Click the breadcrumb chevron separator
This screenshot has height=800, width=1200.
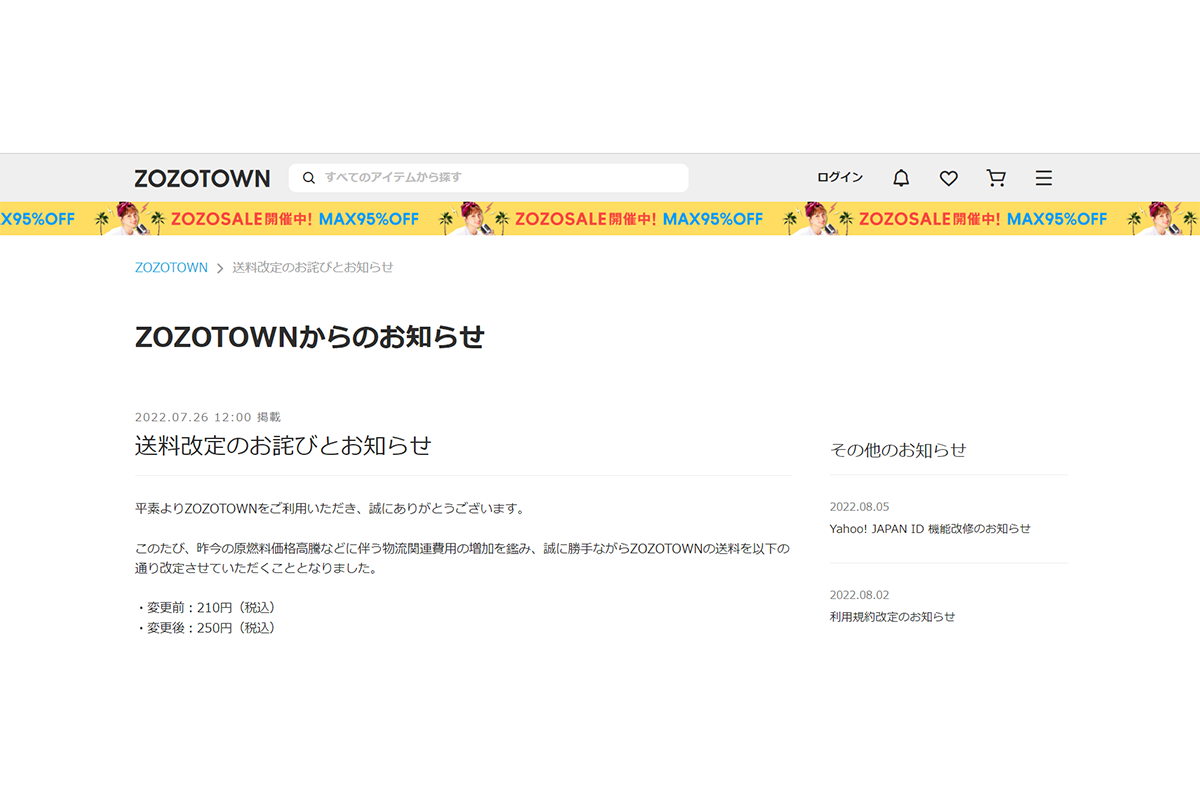pyautogui.click(x=220, y=268)
